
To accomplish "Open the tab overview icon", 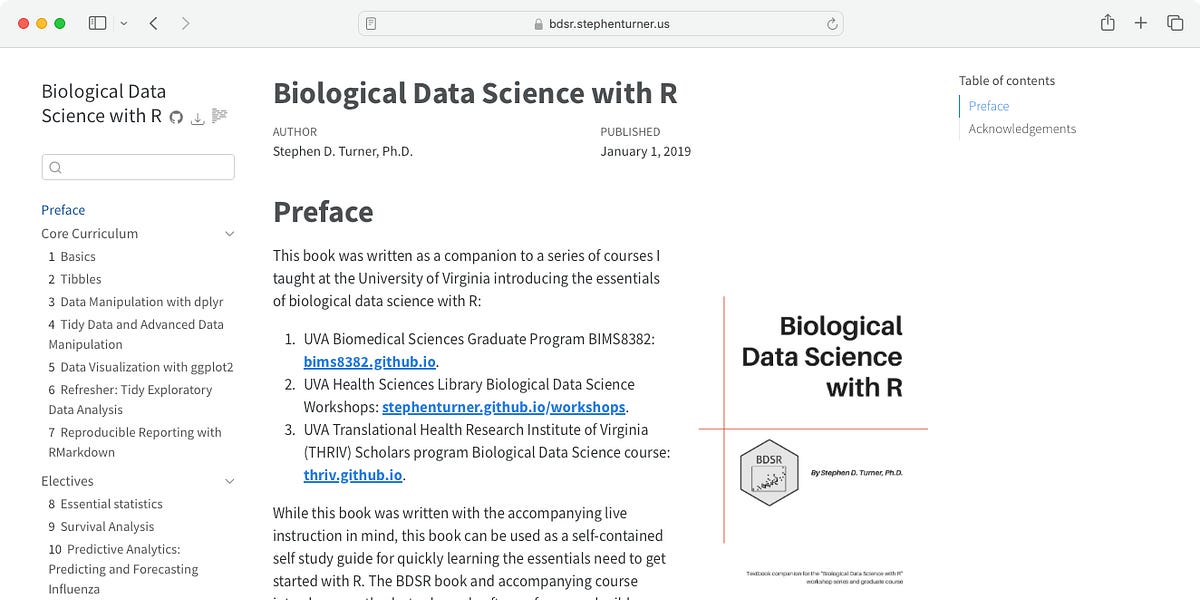I will (x=1177, y=22).
